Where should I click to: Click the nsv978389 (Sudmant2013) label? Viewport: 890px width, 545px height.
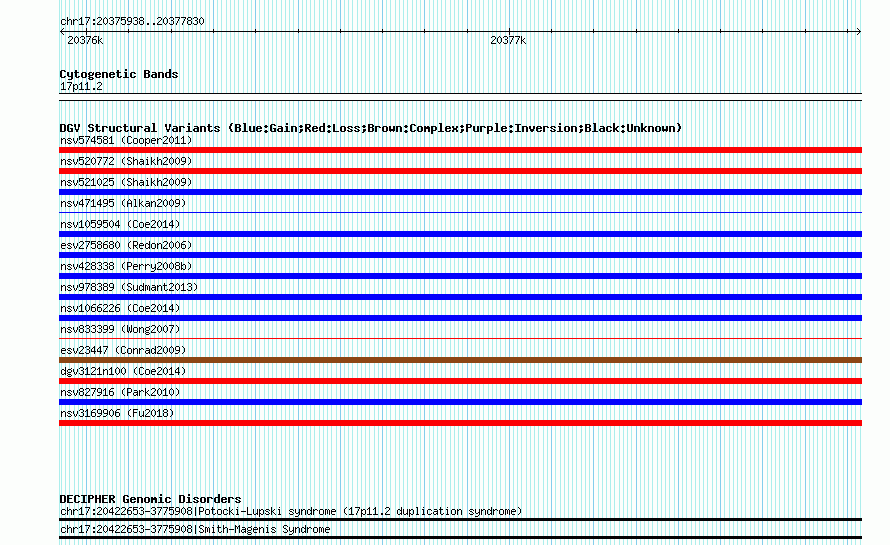129,287
